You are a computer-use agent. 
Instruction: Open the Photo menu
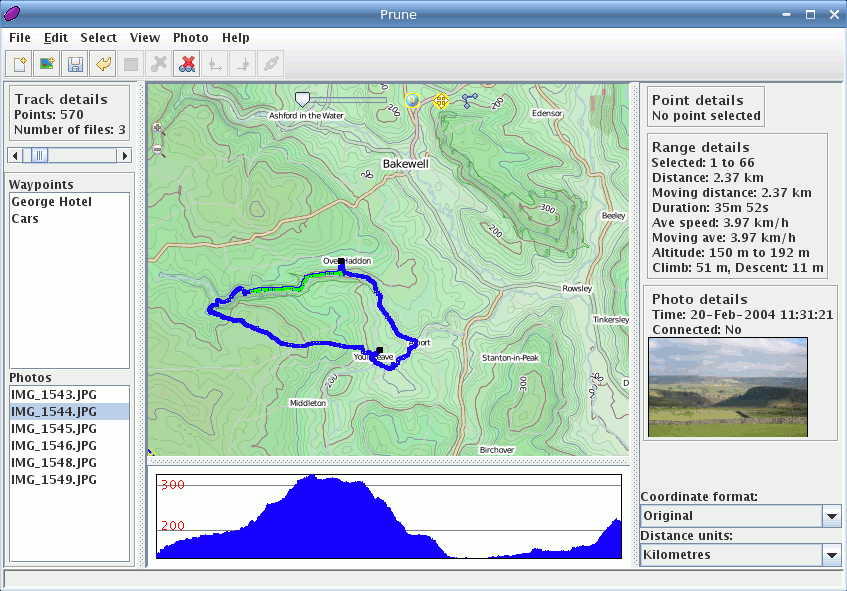pos(190,38)
